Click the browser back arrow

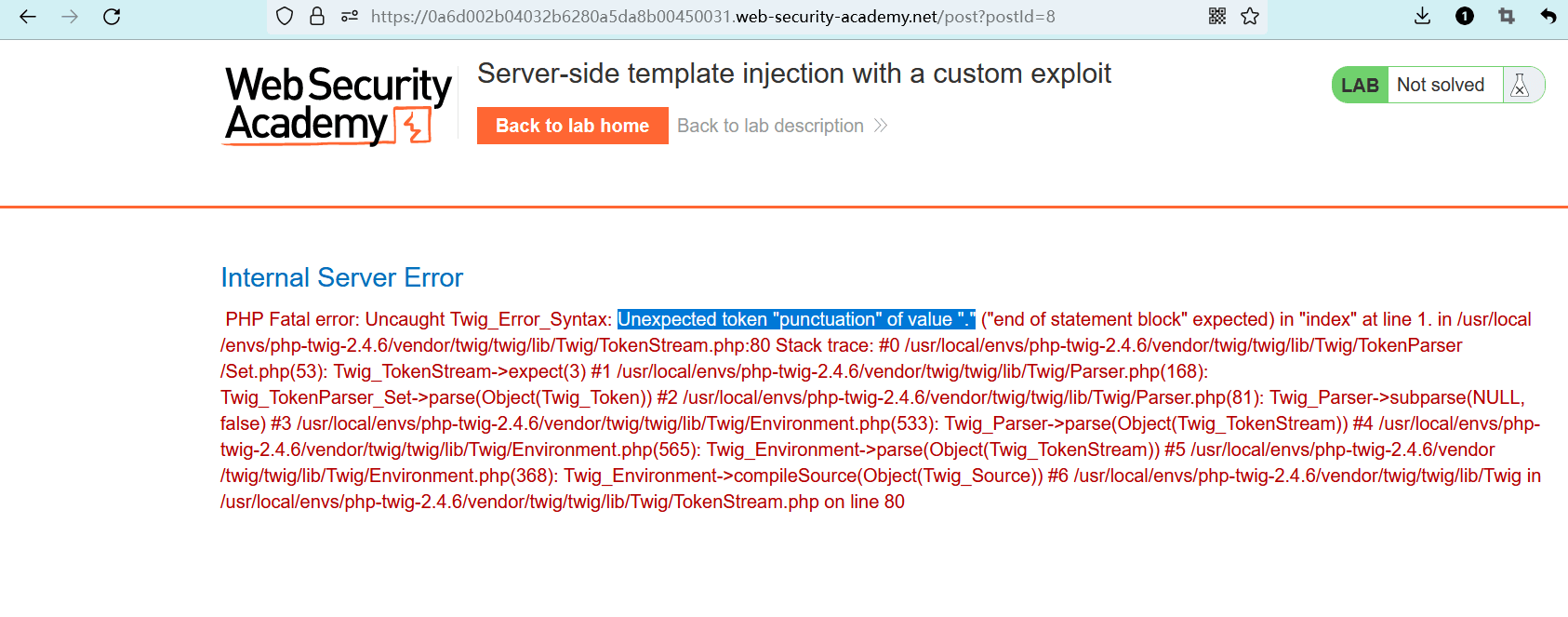click(x=28, y=17)
